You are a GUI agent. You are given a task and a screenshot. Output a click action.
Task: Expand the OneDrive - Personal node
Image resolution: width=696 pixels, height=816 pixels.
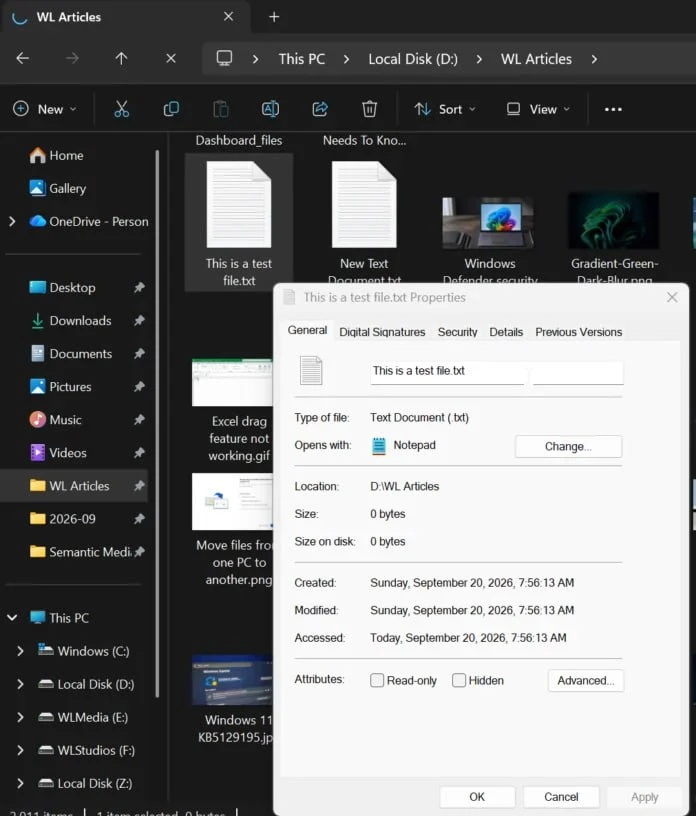pyautogui.click(x=12, y=222)
